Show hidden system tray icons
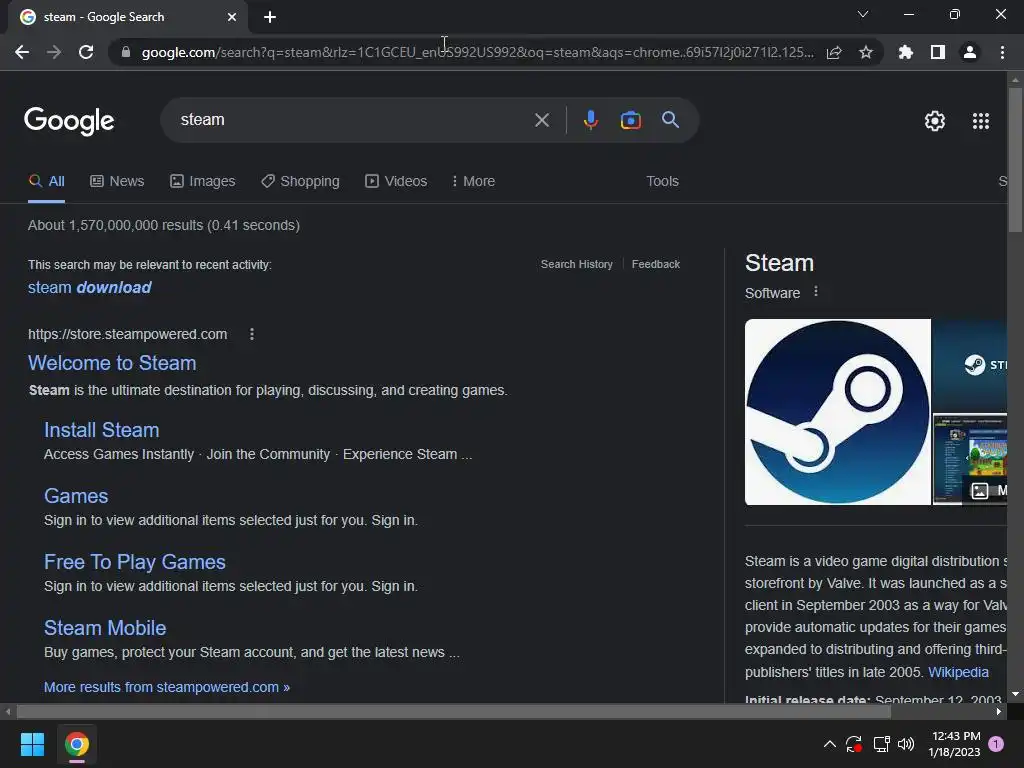The width and height of the screenshot is (1024, 768). coord(829,744)
